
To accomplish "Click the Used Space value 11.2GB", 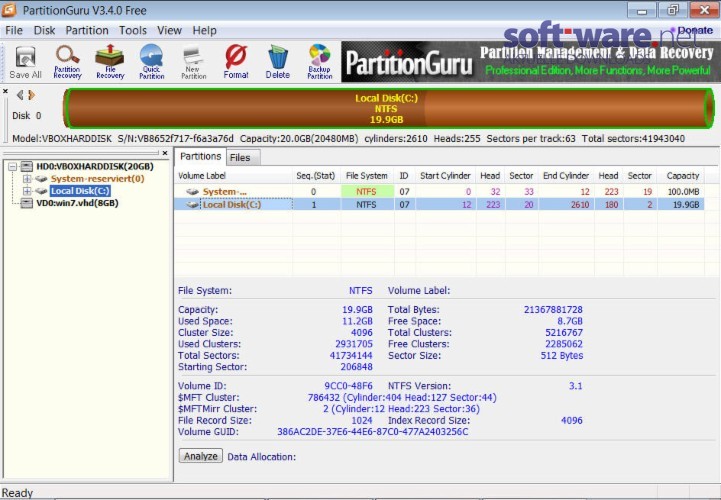I will 357,321.
